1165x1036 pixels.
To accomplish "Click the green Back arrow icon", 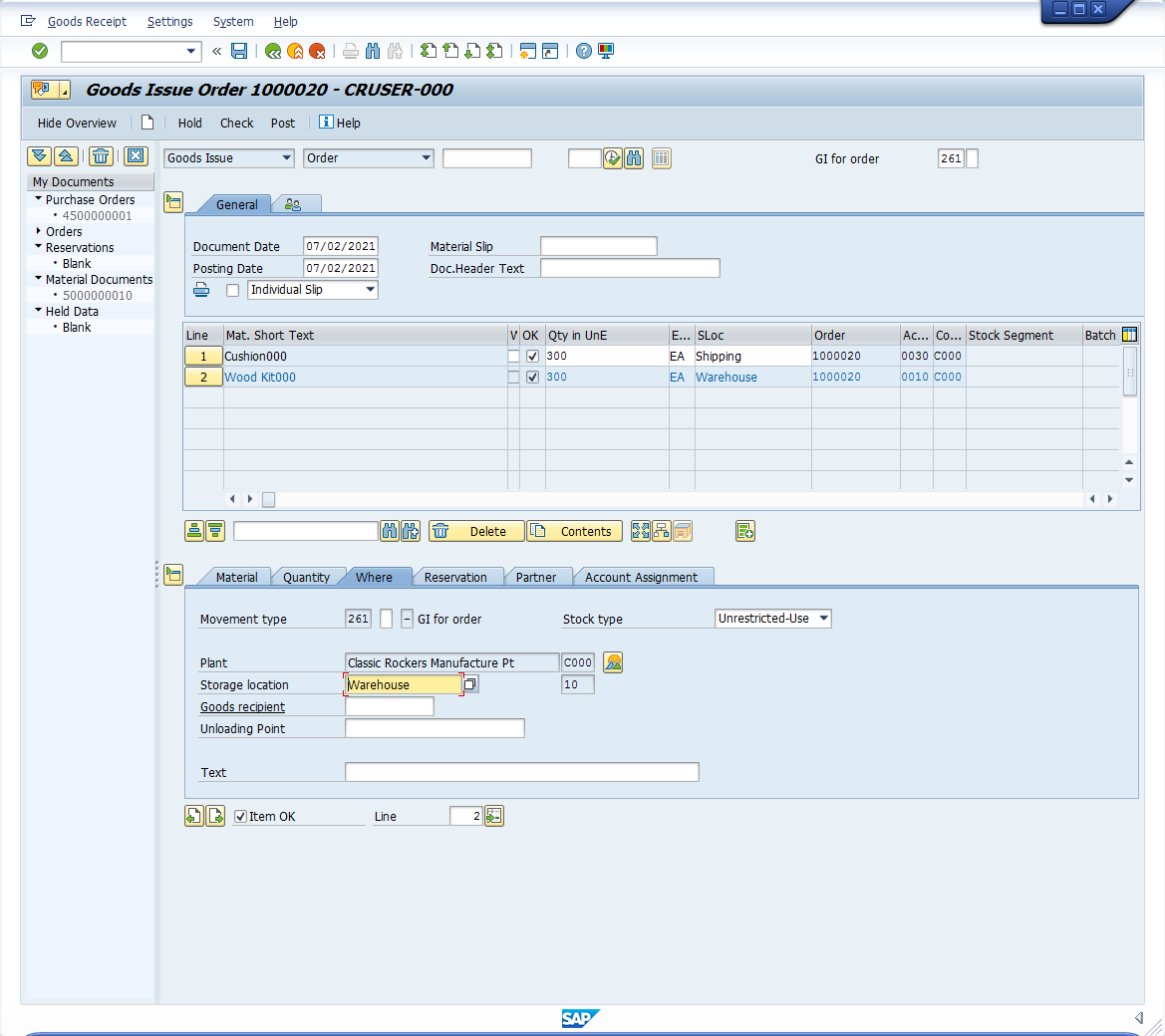I will pos(273,51).
